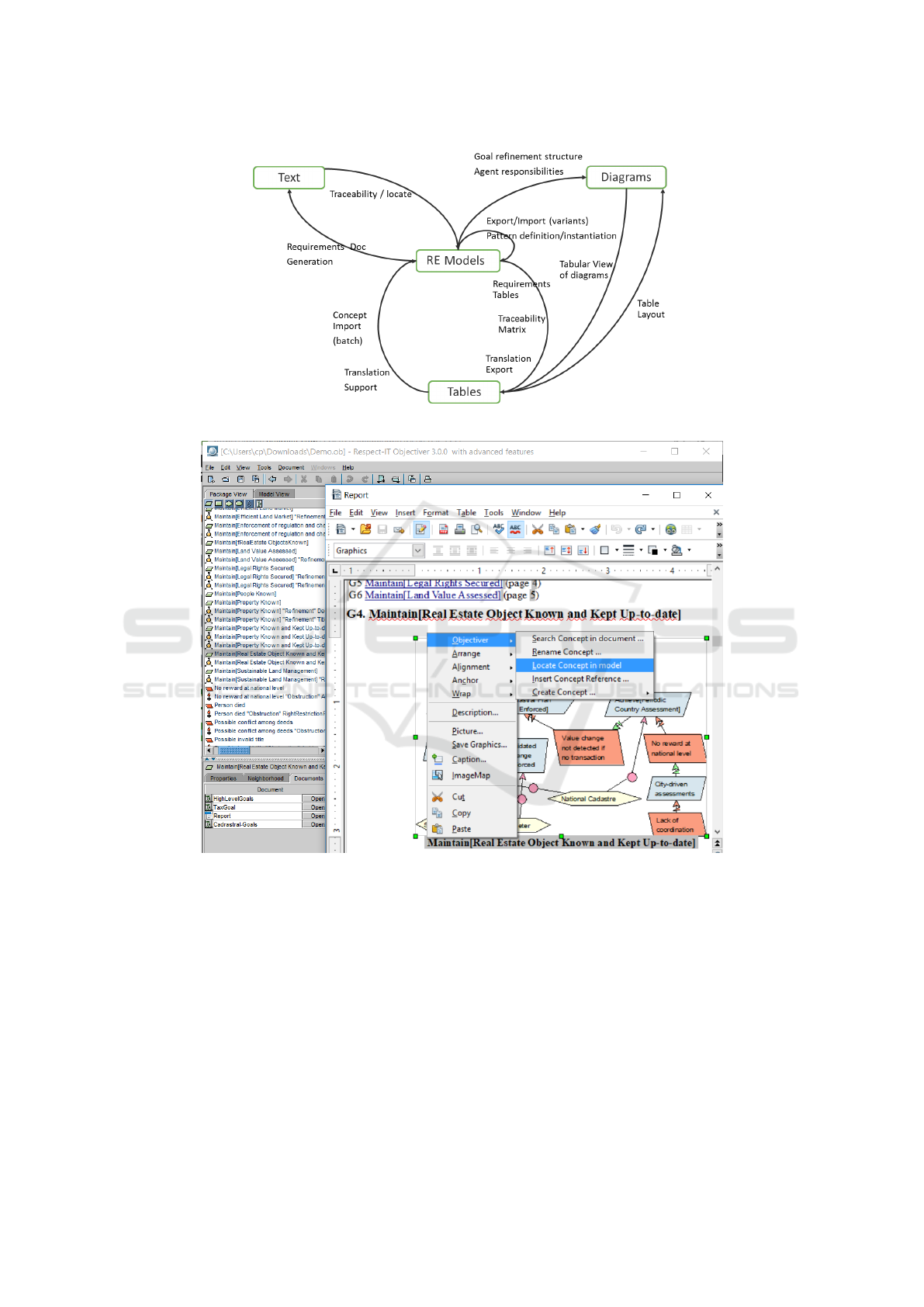Toggle Edit Mode in the Report toolbar
The width and height of the screenshot is (924, 1307).
pos(420,529)
